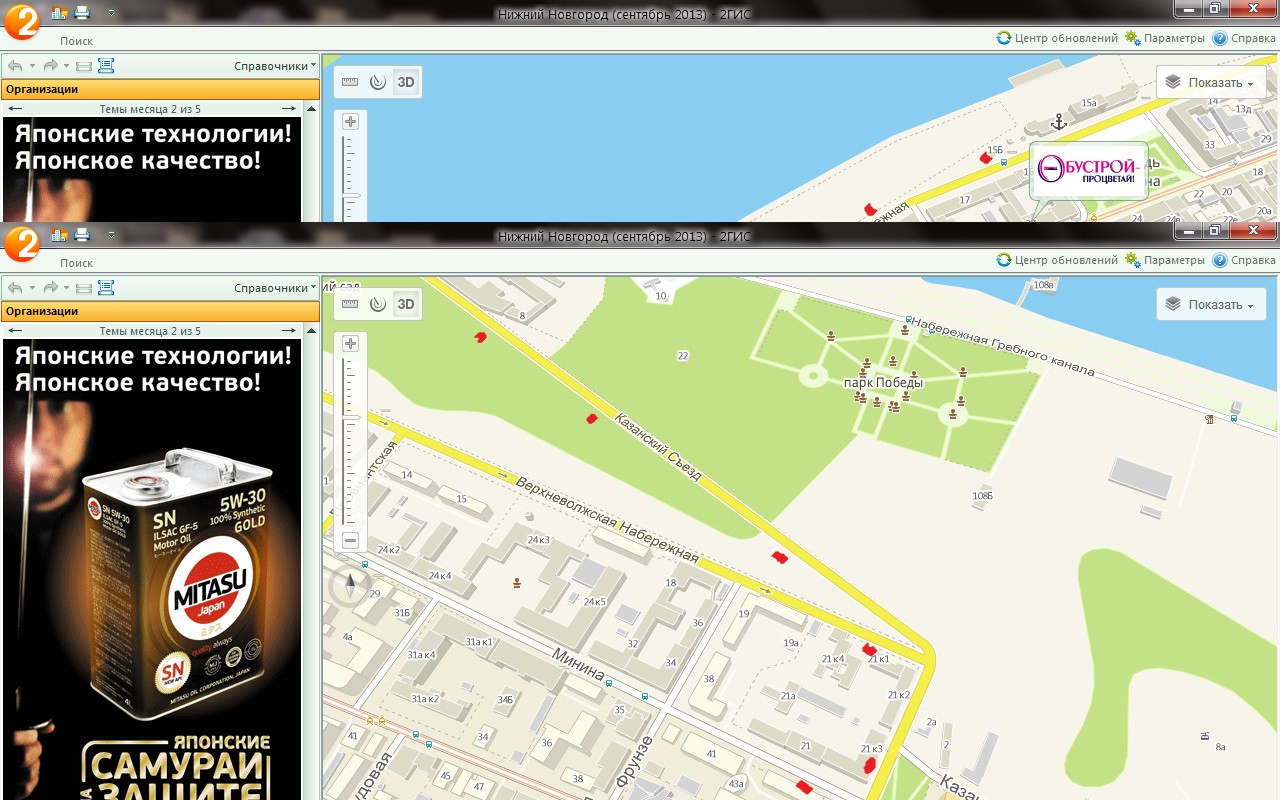Go to next monthly theme in lower window
Viewport: 1280px width, 800px height.
[x=288, y=331]
